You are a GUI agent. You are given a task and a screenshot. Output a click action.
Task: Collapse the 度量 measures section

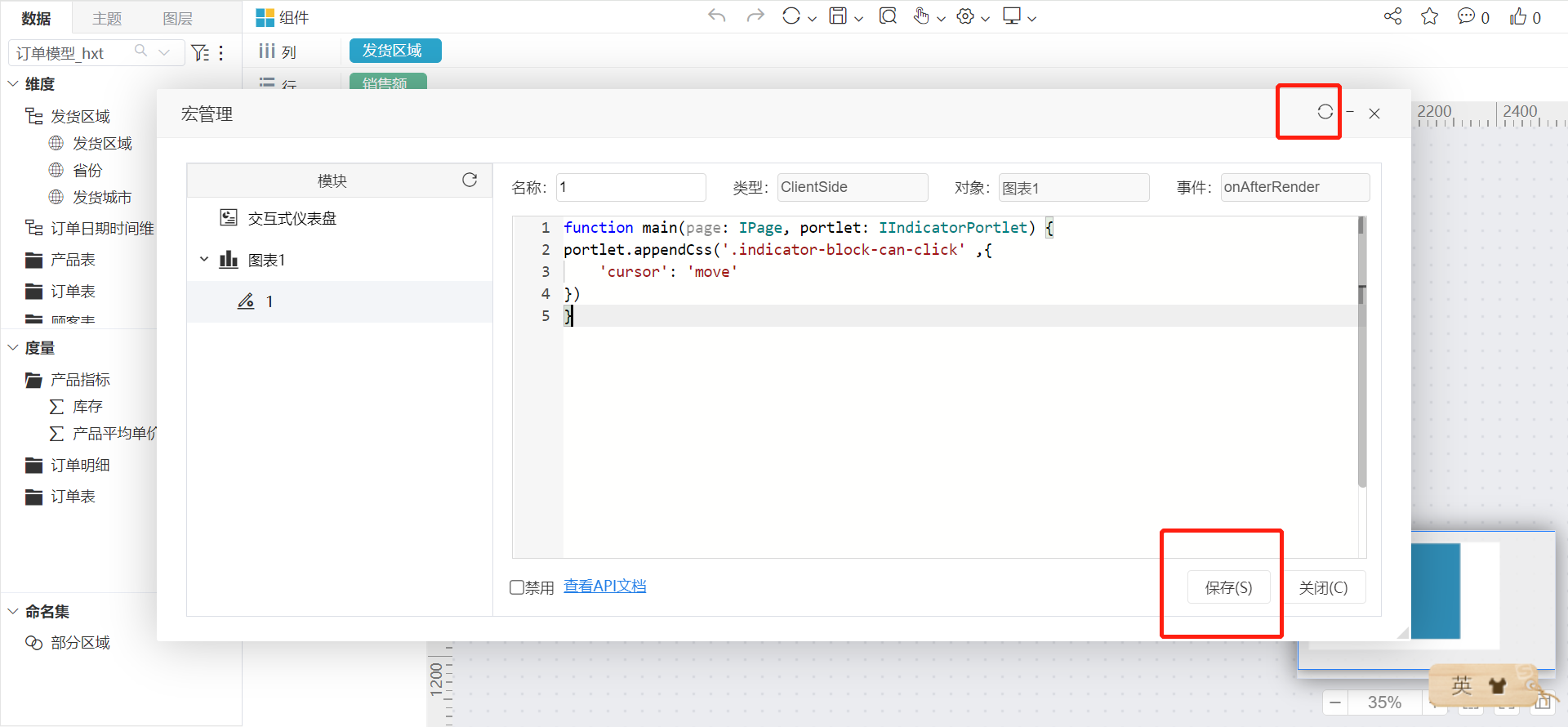click(x=13, y=347)
